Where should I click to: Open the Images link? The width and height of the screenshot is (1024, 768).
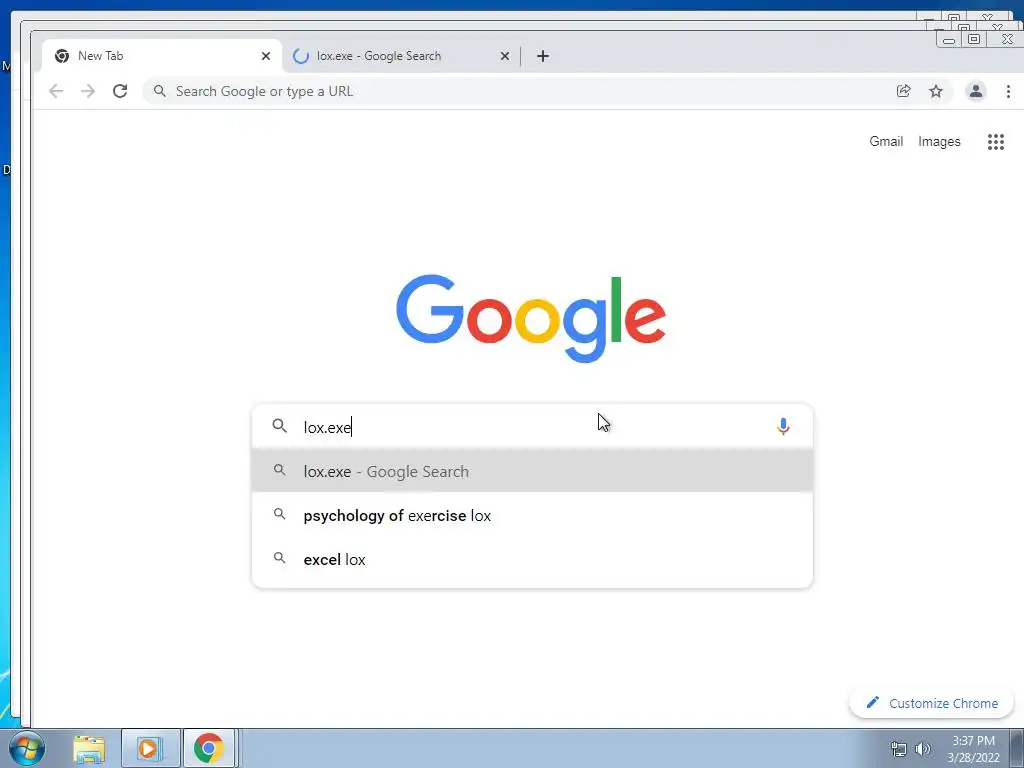coord(939,142)
